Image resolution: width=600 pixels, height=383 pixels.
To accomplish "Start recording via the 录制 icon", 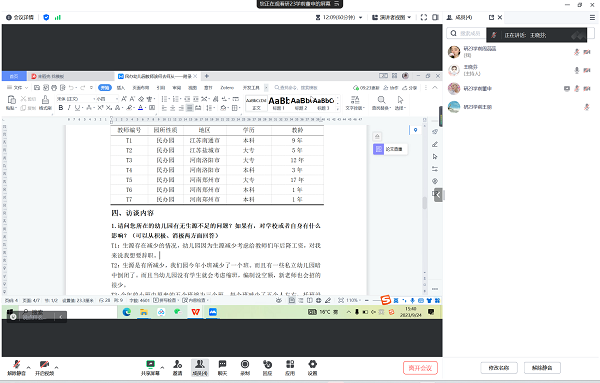I will (245, 368).
